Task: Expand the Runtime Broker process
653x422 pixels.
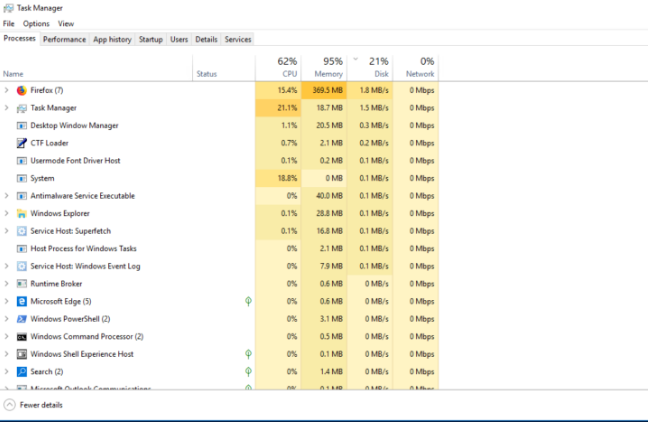Action: (6, 283)
